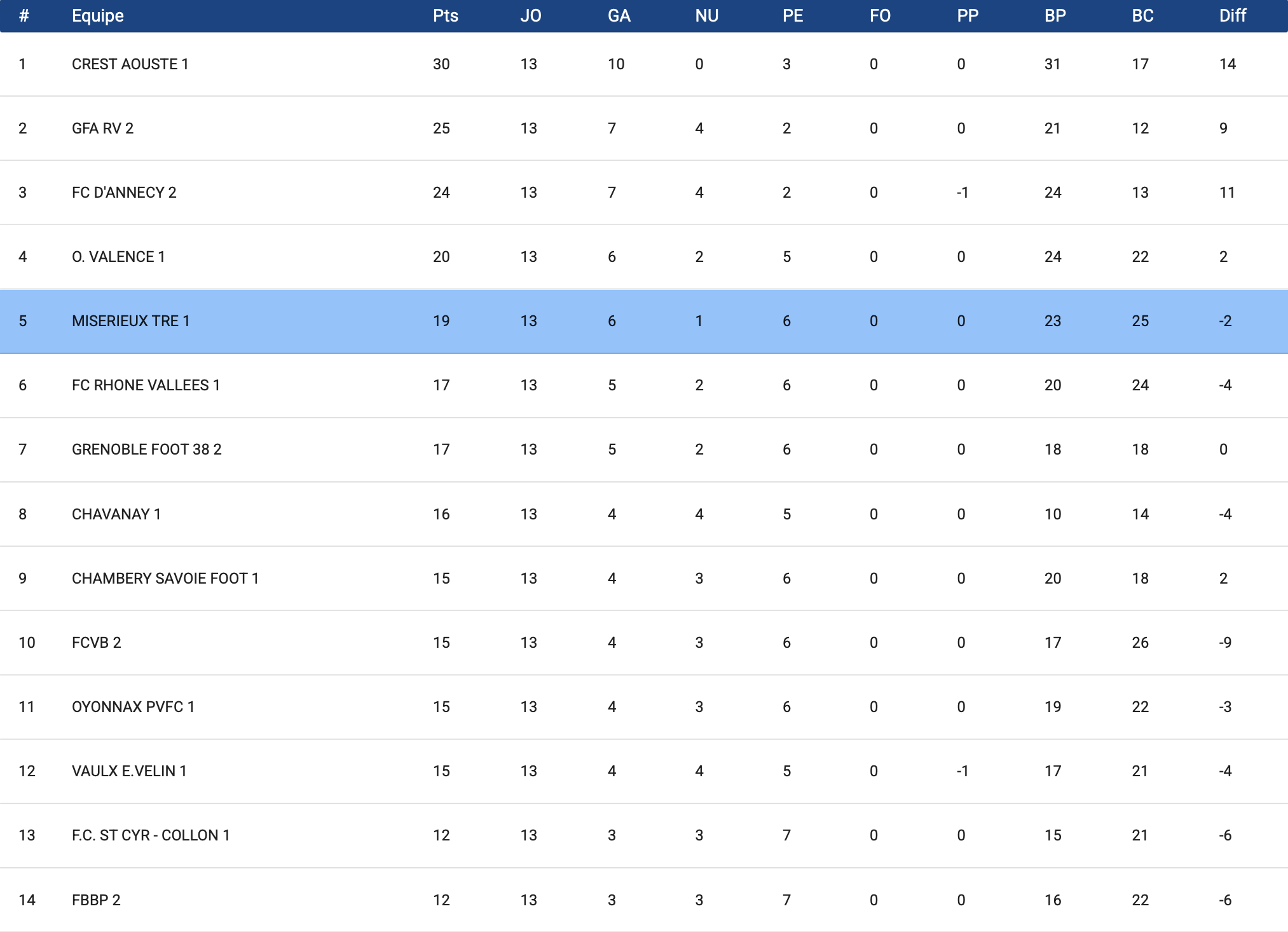Screen dimensions: 1288x932
Task: Click the PE column header
Action: (792, 16)
